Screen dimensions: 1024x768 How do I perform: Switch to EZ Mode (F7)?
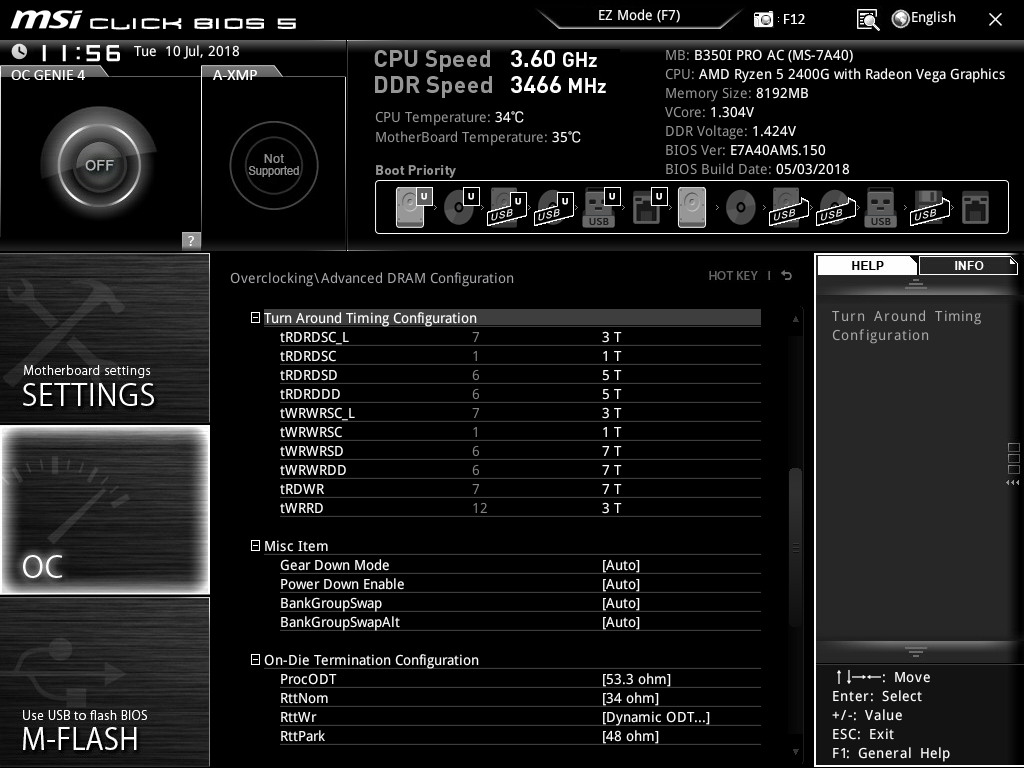[x=639, y=16]
